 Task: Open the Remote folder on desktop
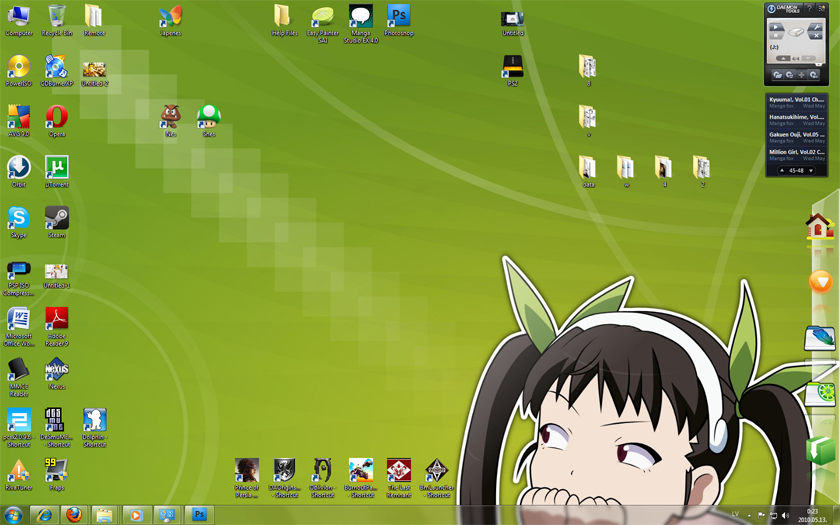tap(94, 21)
